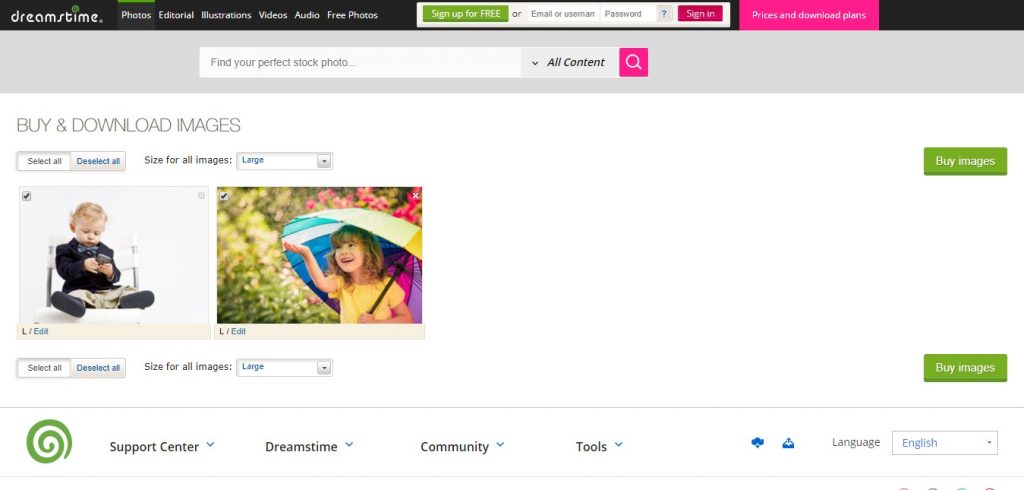Remove the baby photo using its X icon
This screenshot has height=490, width=1024.
click(x=201, y=196)
